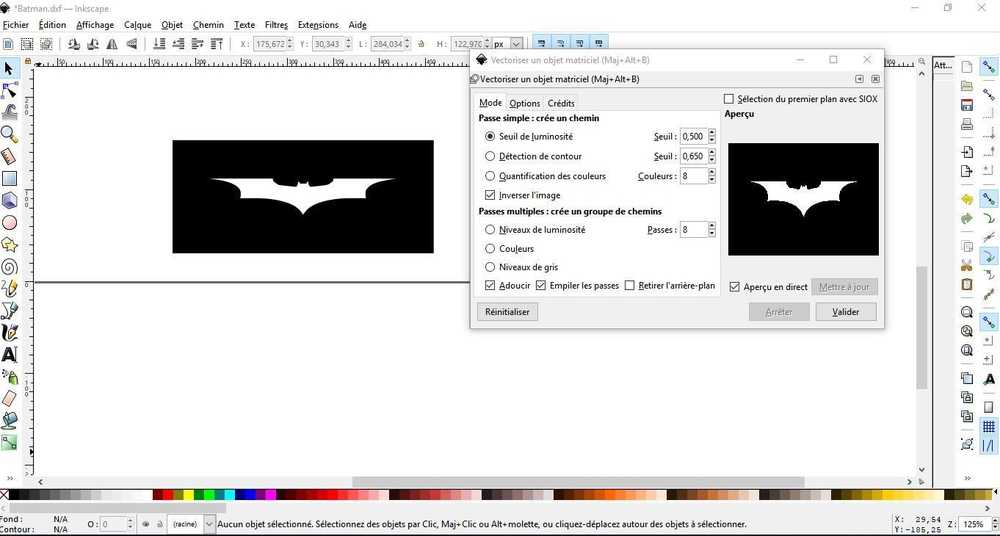Select the Zoom magnifier tool
Viewport: 1000px width, 536px height.
[9, 134]
